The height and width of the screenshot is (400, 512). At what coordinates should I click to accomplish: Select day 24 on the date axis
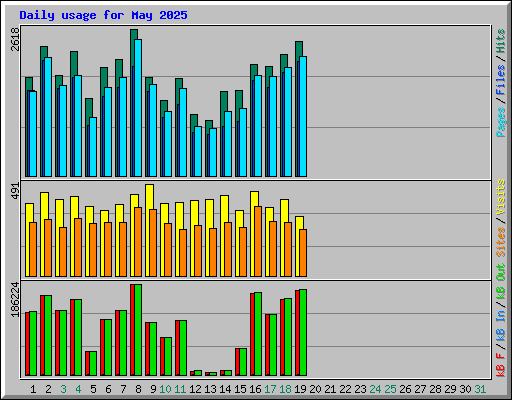[375, 389]
